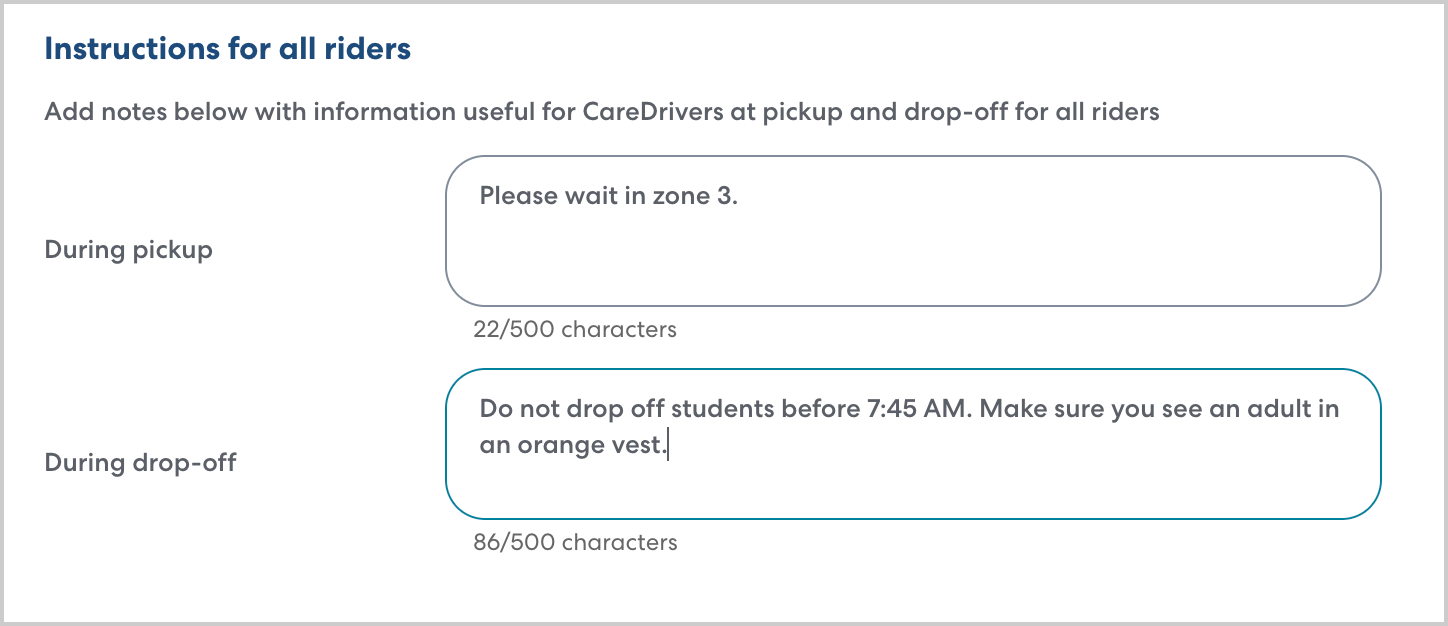Click the "Instructions for all riders" heading
This screenshot has width=1448, height=626.
pos(227,50)
